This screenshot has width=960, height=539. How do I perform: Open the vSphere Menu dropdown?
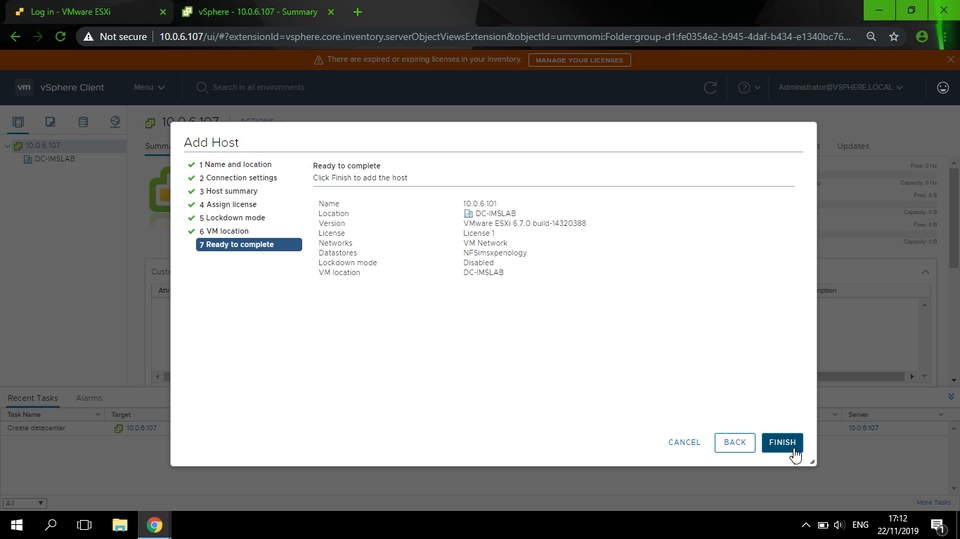click(149, 88)
